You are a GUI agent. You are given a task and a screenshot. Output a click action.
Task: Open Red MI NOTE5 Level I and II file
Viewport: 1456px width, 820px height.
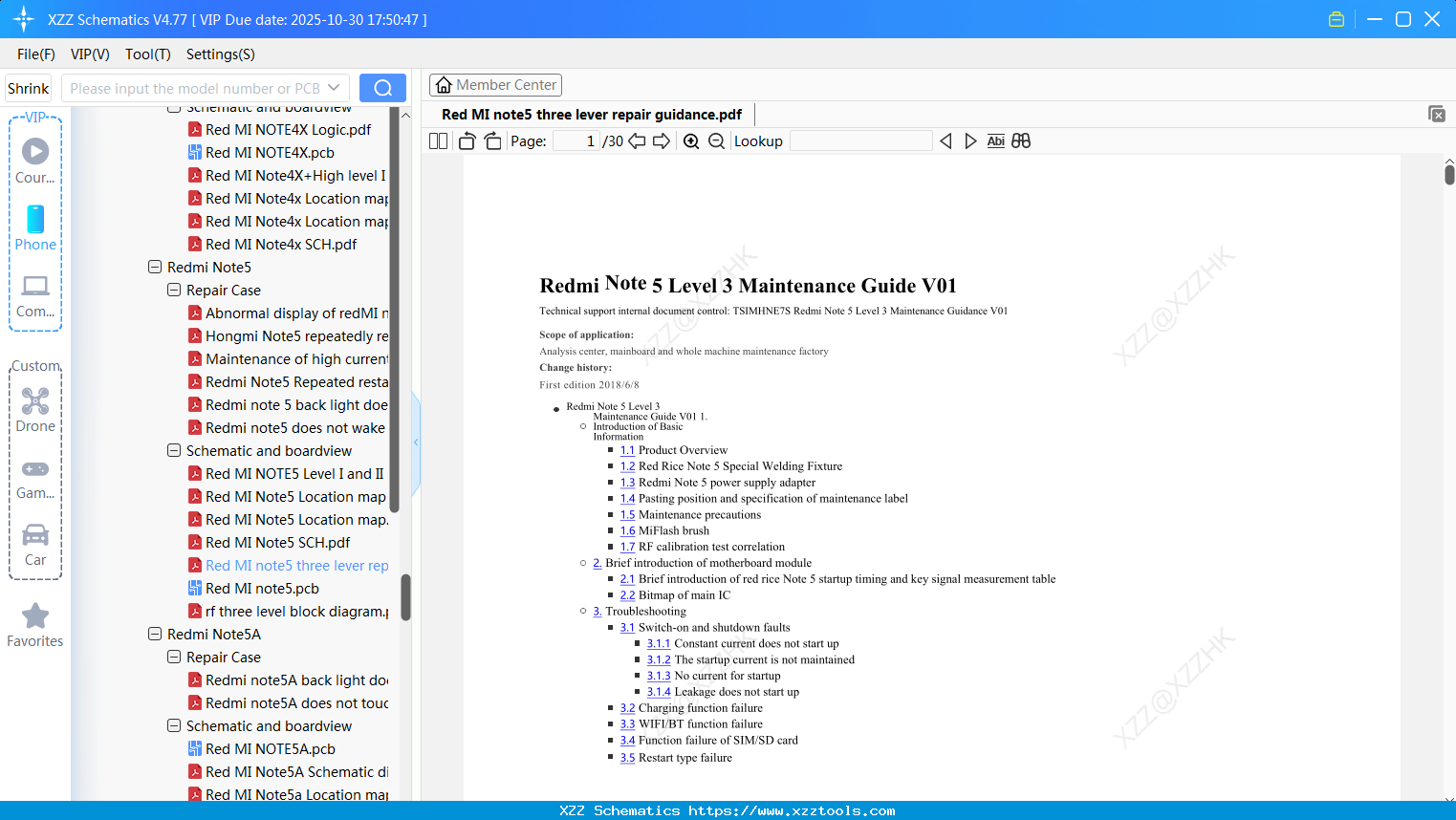pyautogui.click(x=286, y=474)
